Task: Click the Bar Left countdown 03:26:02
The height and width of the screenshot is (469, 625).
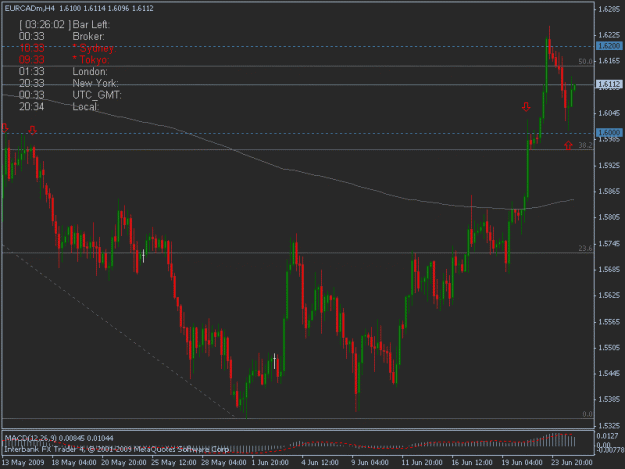Action: click(x=45, y=25)
